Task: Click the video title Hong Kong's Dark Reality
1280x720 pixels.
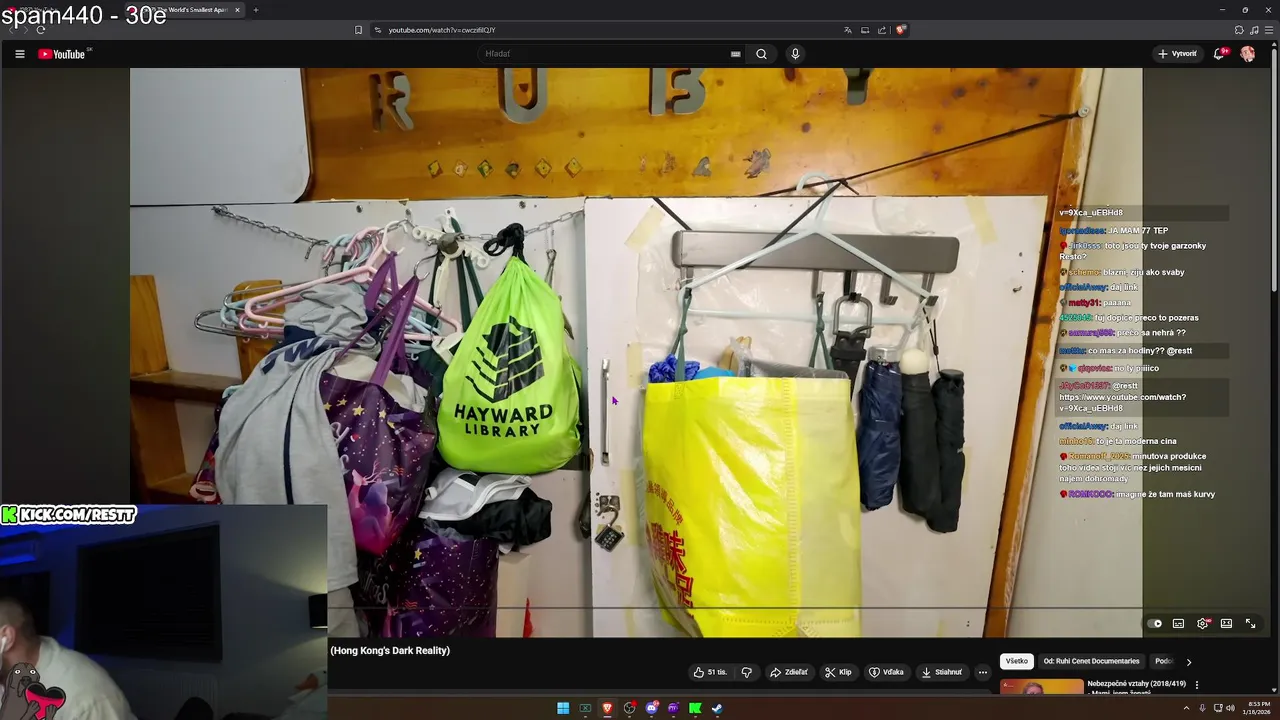Action: (x=390, y=651)
